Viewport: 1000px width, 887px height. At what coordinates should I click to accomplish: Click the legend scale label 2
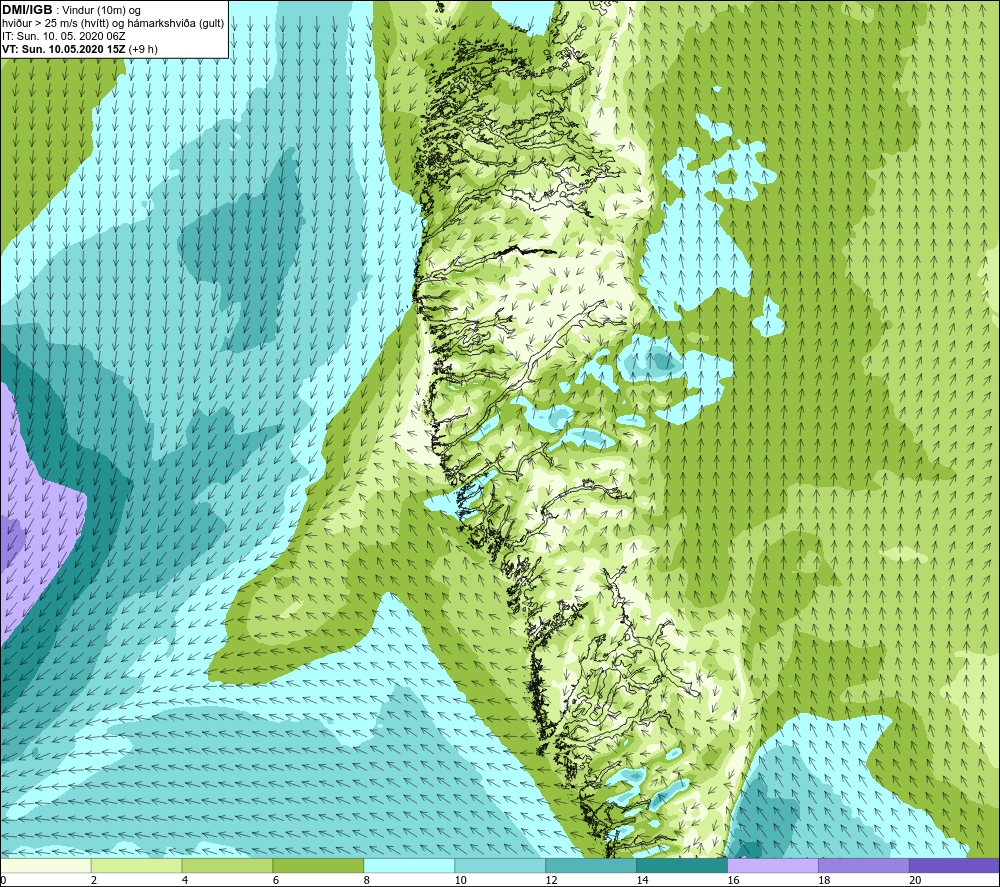pyautogui.click(x=94, y=880)
